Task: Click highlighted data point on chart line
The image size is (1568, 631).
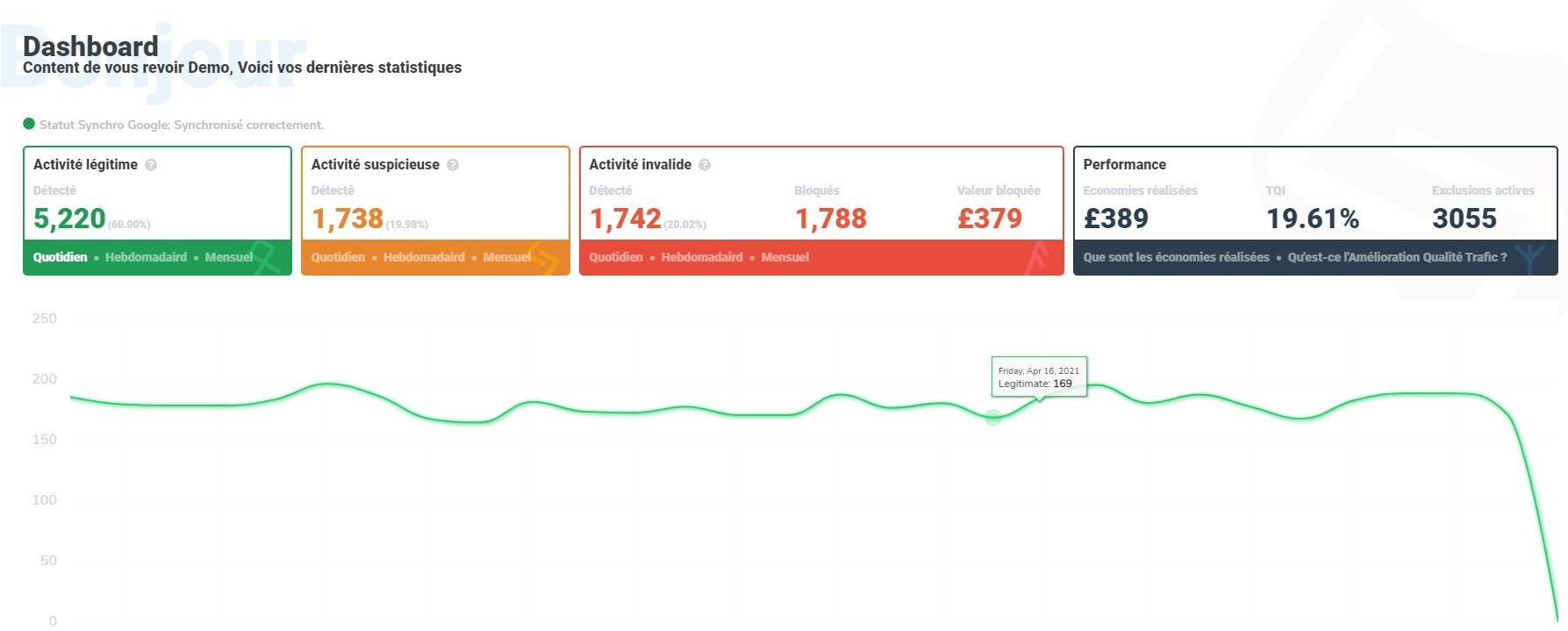Action: tap(993, 418)
